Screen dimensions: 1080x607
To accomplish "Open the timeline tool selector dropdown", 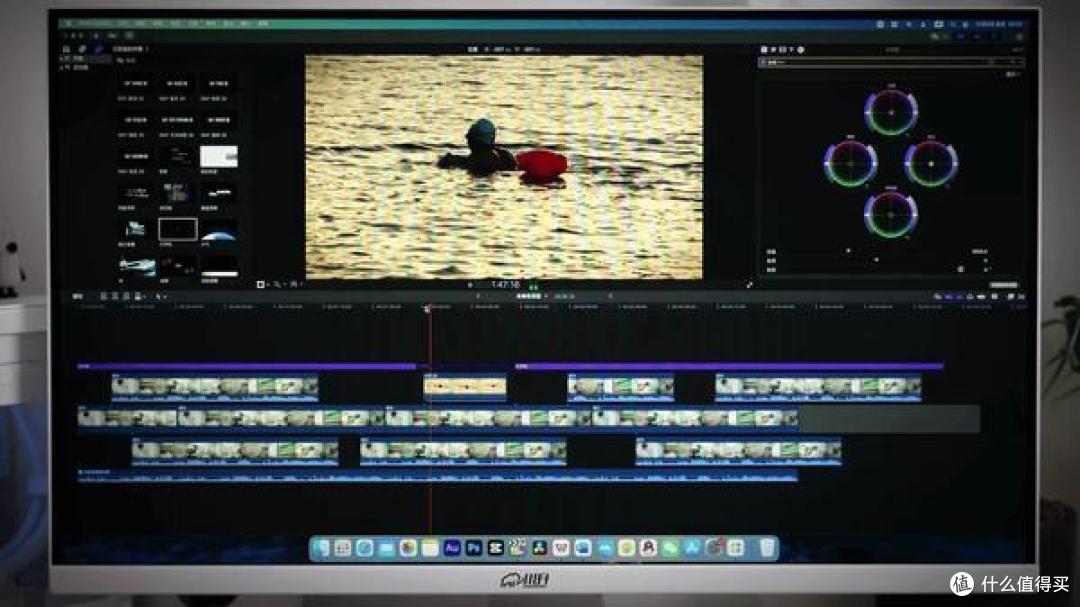I will coord(160,297).
